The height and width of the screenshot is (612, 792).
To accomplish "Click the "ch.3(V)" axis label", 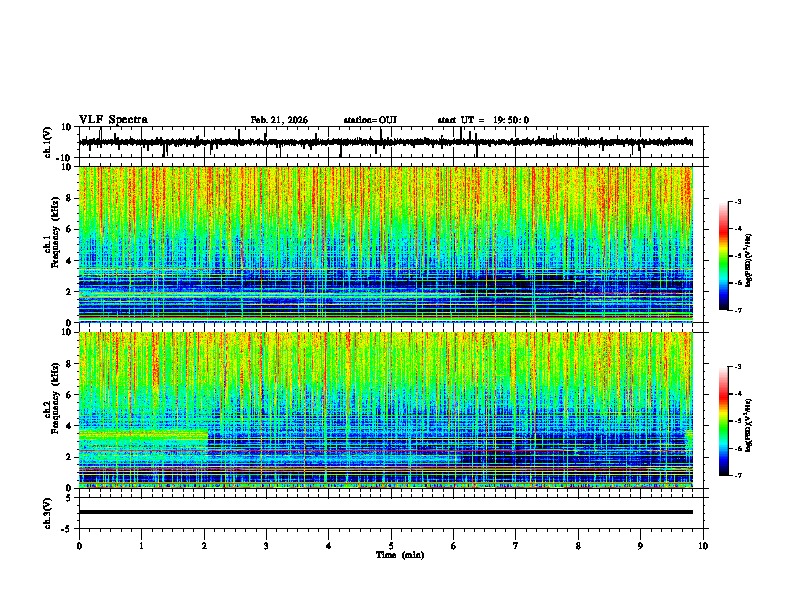I will (48, 513).
